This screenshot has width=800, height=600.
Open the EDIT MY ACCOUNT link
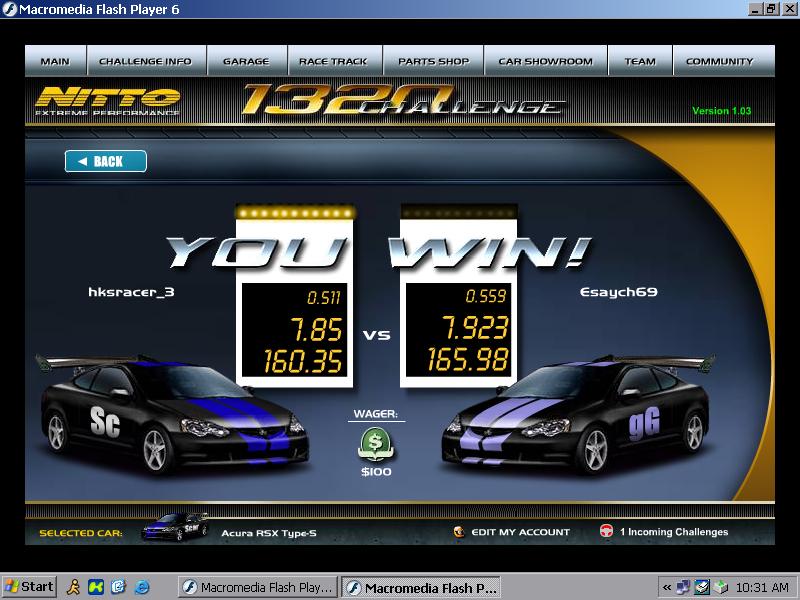[x=520, y=532]
